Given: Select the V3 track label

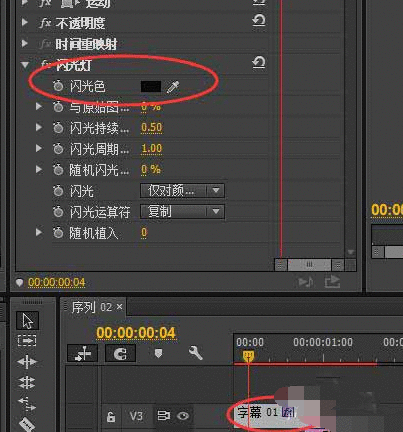Looking at the screenshot, I should [136, 416].
